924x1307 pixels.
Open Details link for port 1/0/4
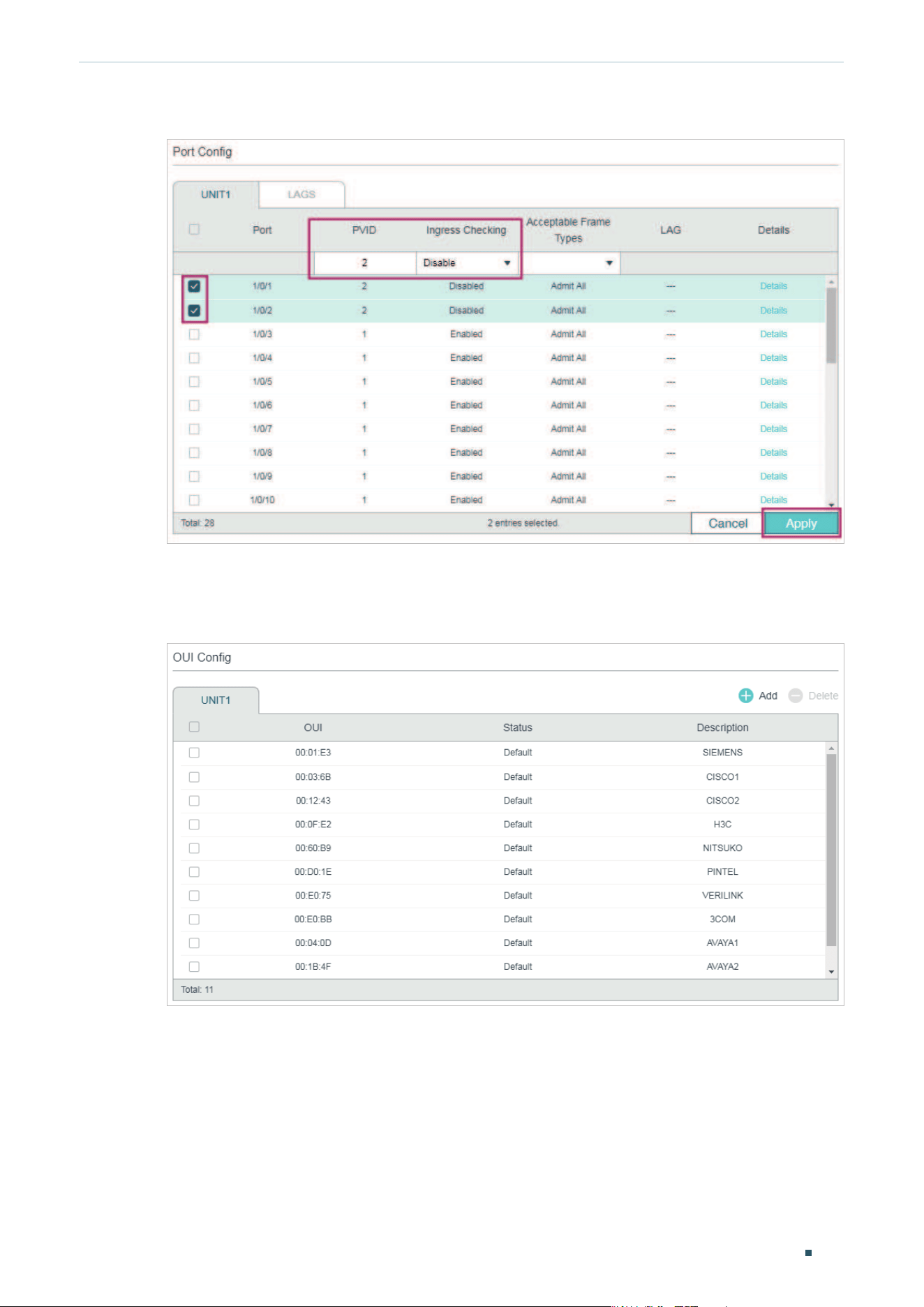[x=773, y=358]
